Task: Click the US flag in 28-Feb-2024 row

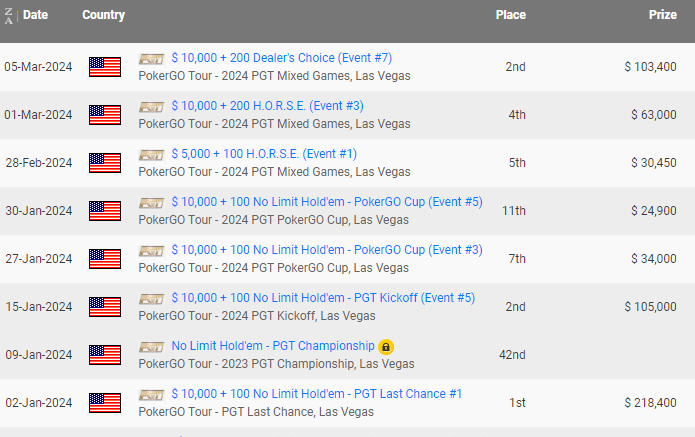Action: click(105, 163)
